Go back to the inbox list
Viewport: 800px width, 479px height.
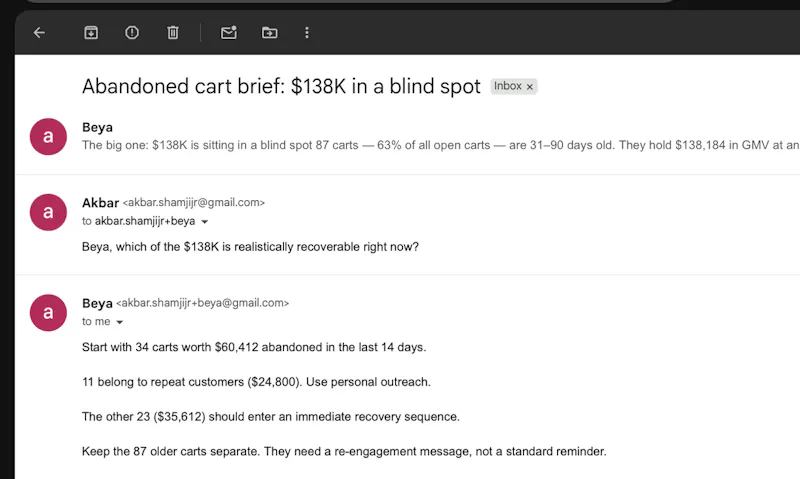tap(39, 33)
